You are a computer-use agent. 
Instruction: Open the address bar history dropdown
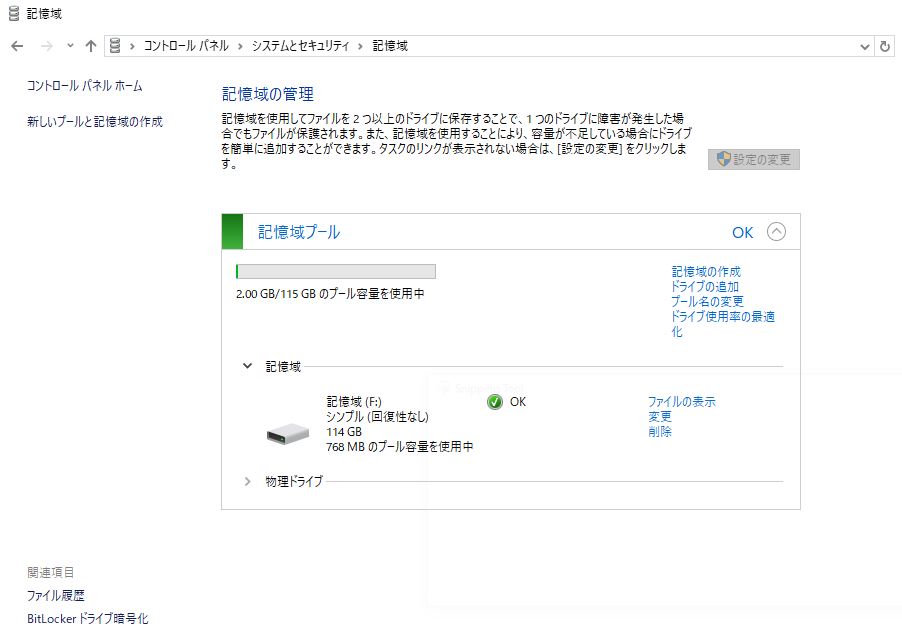(865, 46)
